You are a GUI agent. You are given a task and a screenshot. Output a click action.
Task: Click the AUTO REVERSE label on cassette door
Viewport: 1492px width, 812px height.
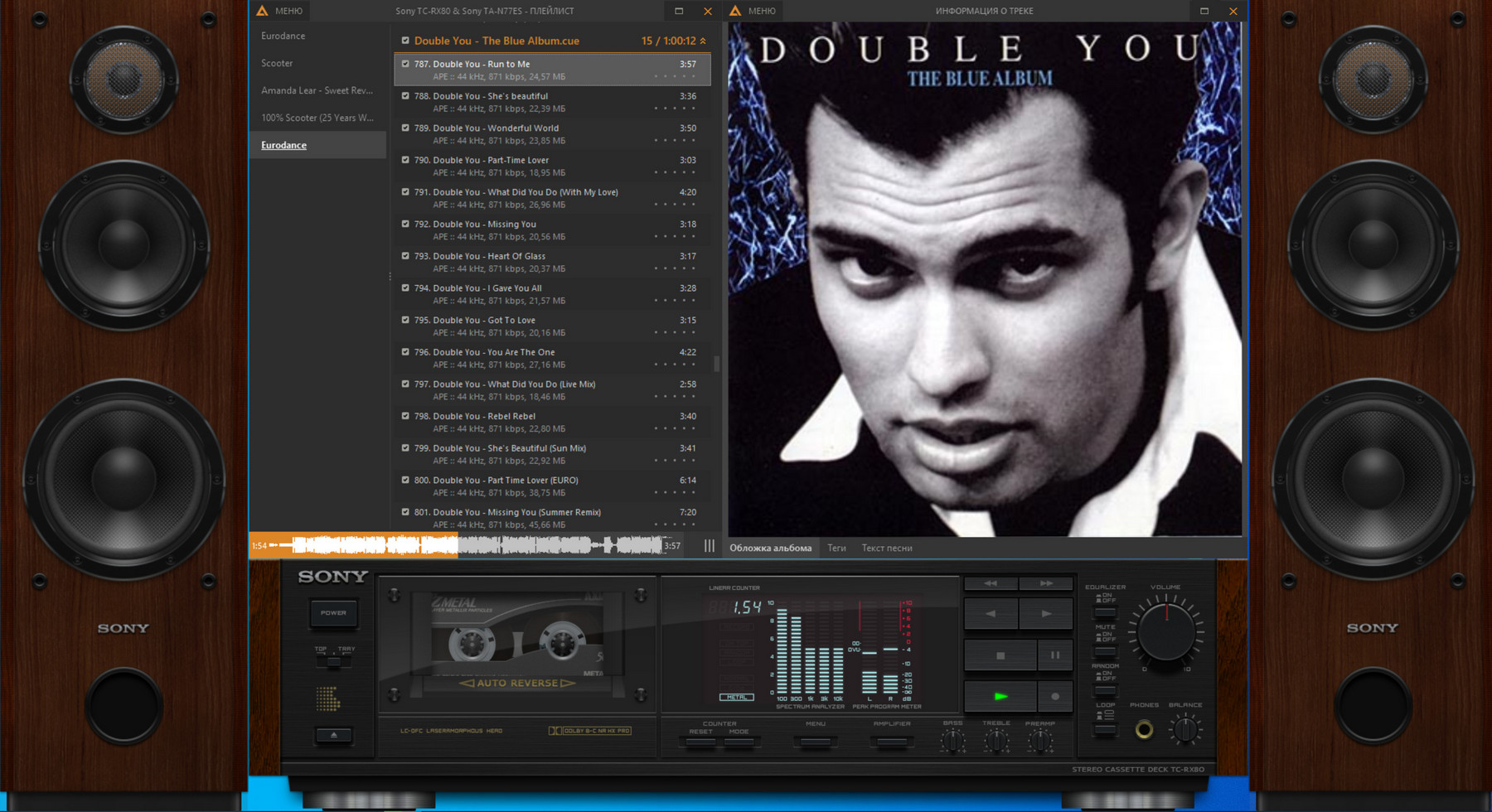tap(517, 684)
